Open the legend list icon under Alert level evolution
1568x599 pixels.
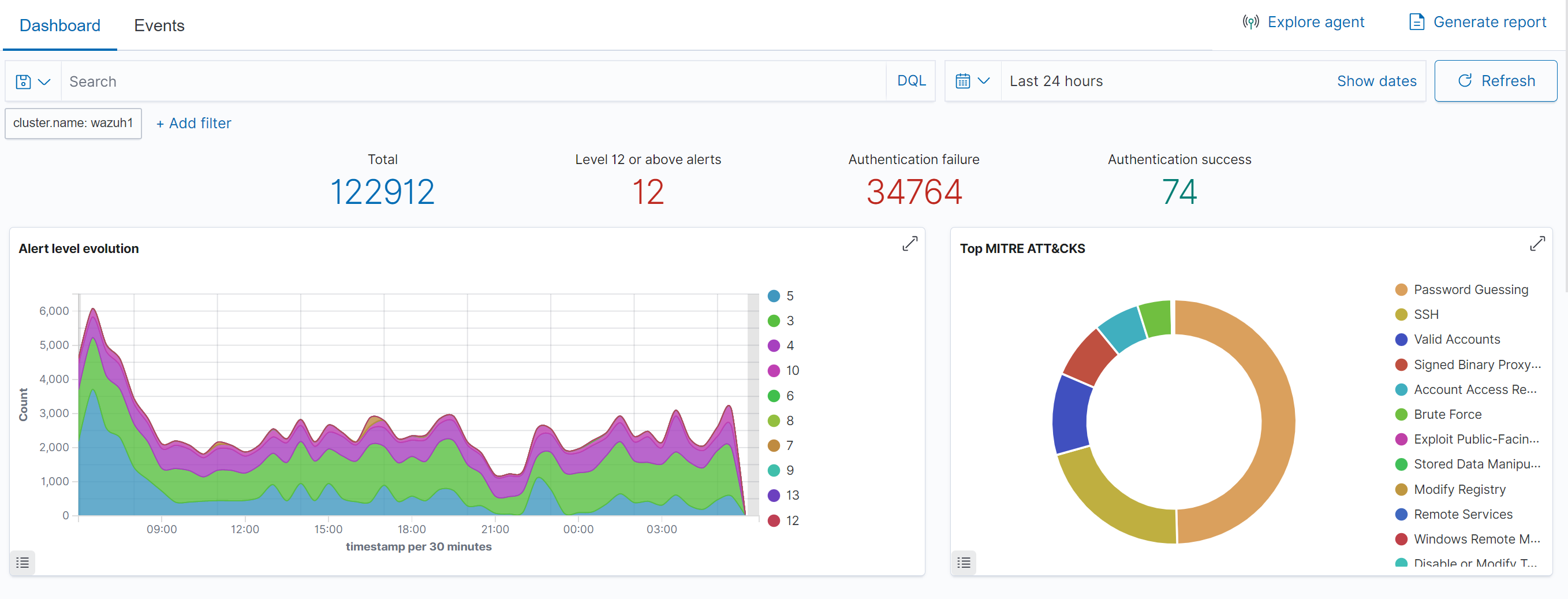pyautogui.click(x=23, y=563)
